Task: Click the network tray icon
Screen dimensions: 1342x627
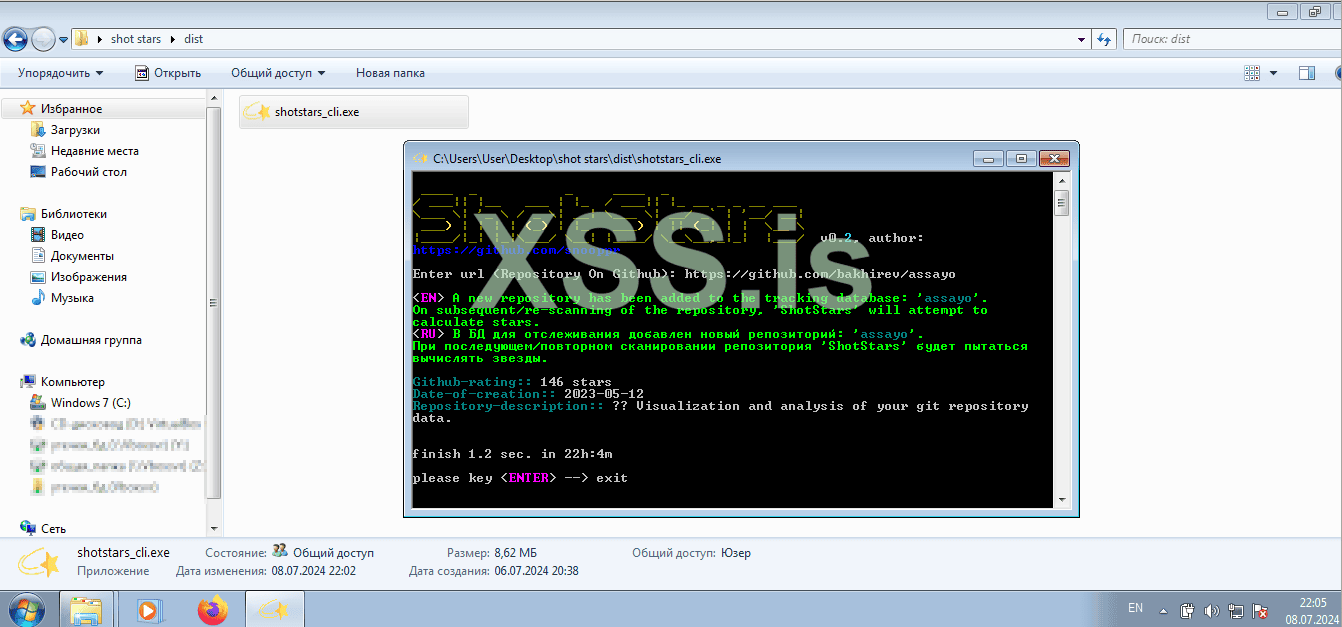Action: [x=1236, y=610]
